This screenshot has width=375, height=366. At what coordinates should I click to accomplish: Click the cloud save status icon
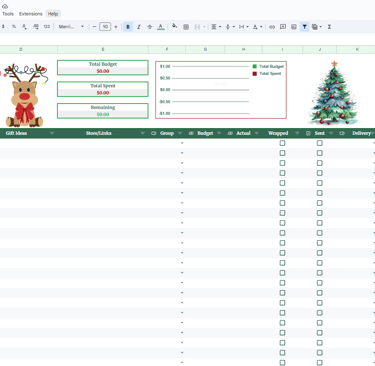(x=5, y=6)
